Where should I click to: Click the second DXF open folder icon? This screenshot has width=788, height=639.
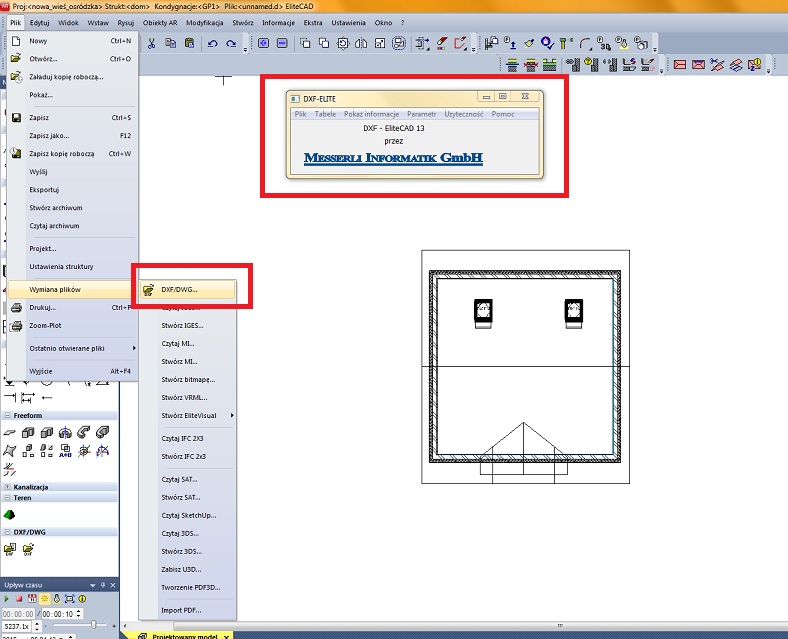[28, 549]
